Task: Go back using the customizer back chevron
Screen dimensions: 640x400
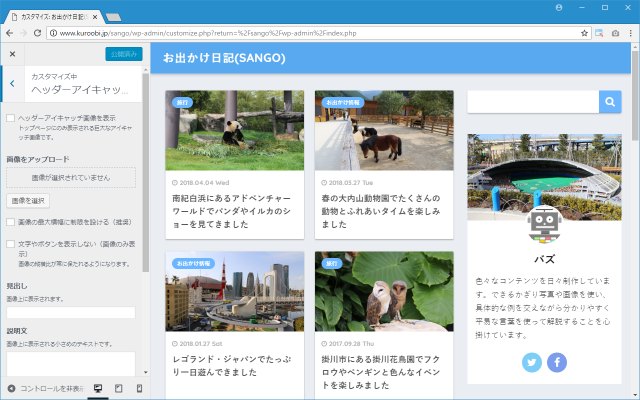Action: [12, 84]
